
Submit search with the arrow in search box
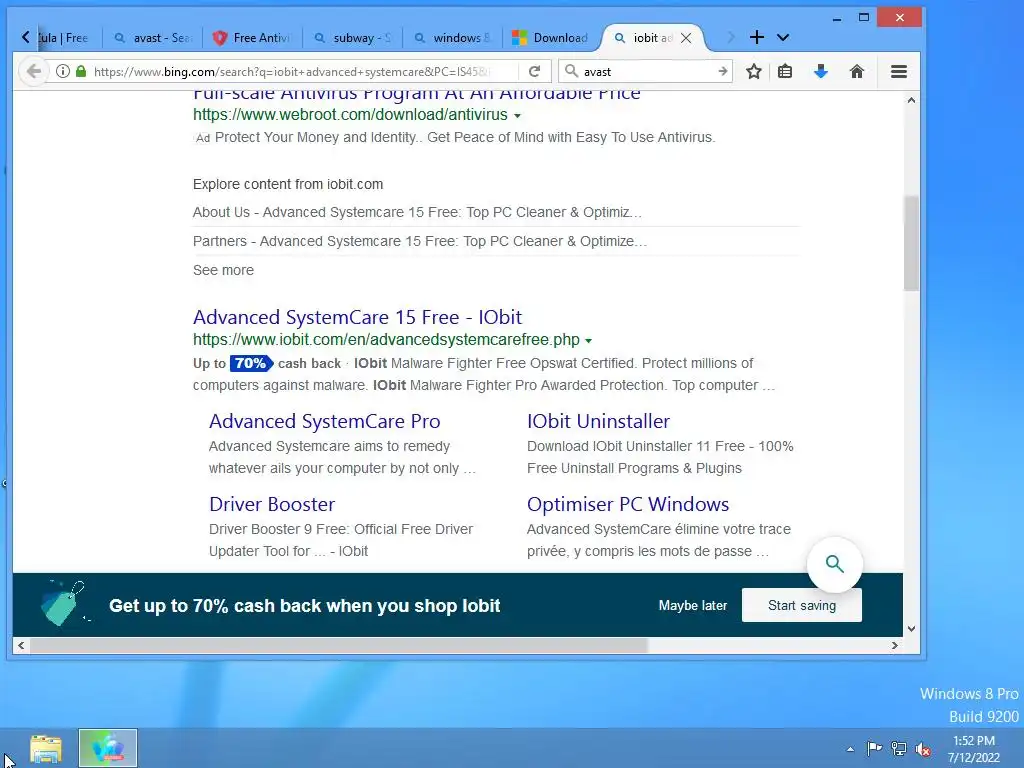[722, 71]
